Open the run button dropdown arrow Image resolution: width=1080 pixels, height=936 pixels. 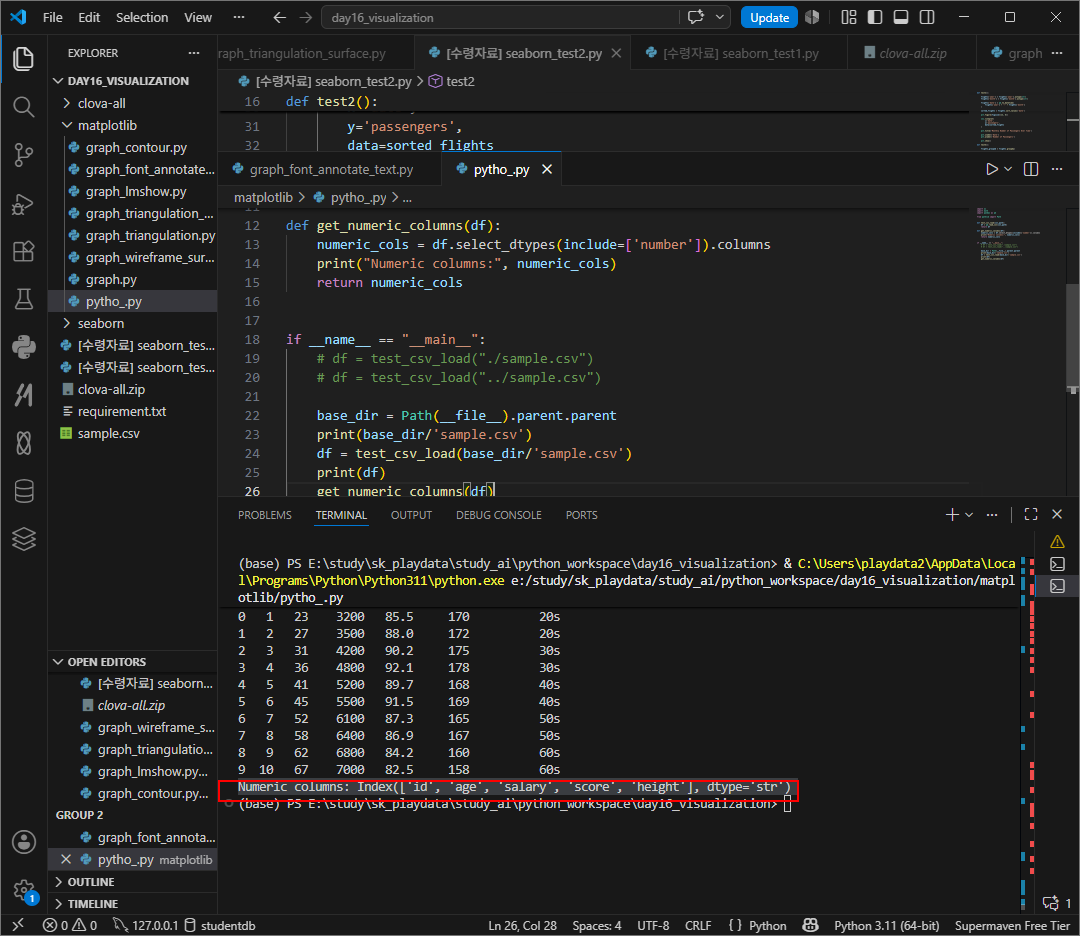click(1008, 169)
